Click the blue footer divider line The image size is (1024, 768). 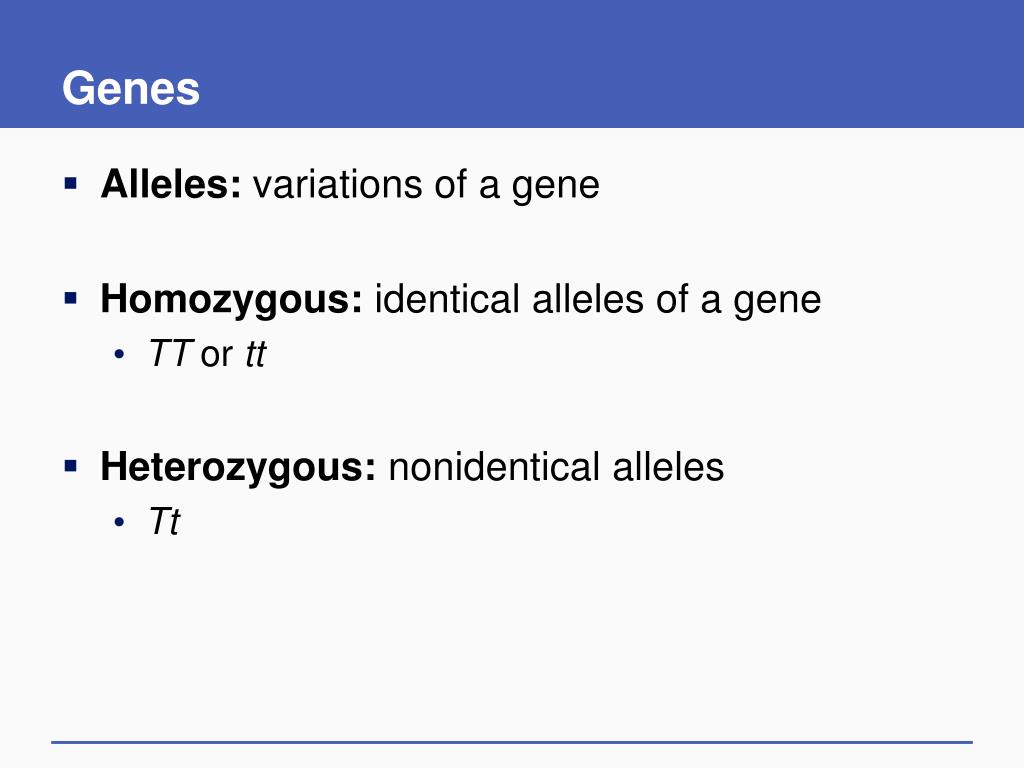[x=512, y=742]
